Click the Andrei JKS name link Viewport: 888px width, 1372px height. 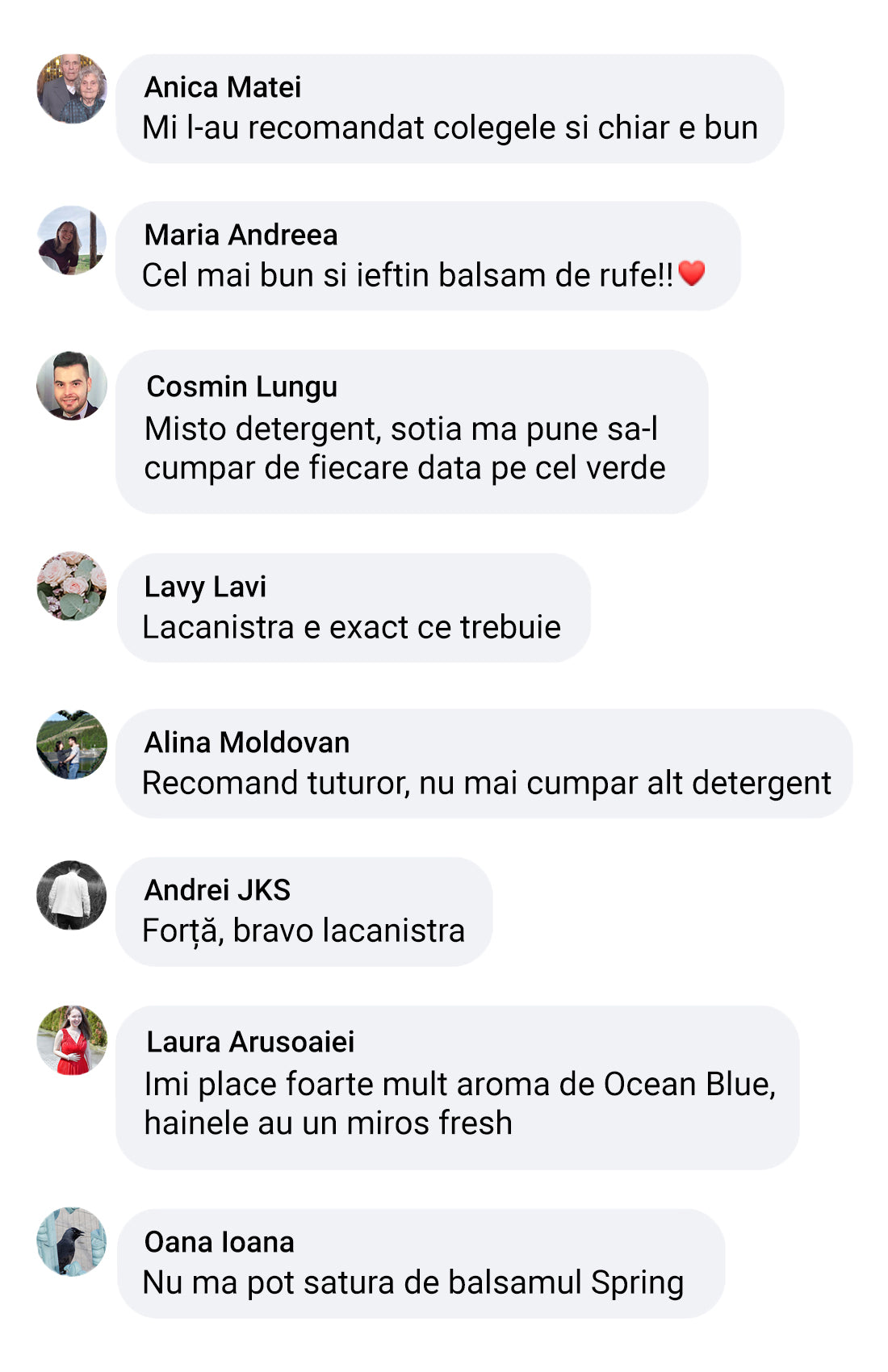pos(217,890)
